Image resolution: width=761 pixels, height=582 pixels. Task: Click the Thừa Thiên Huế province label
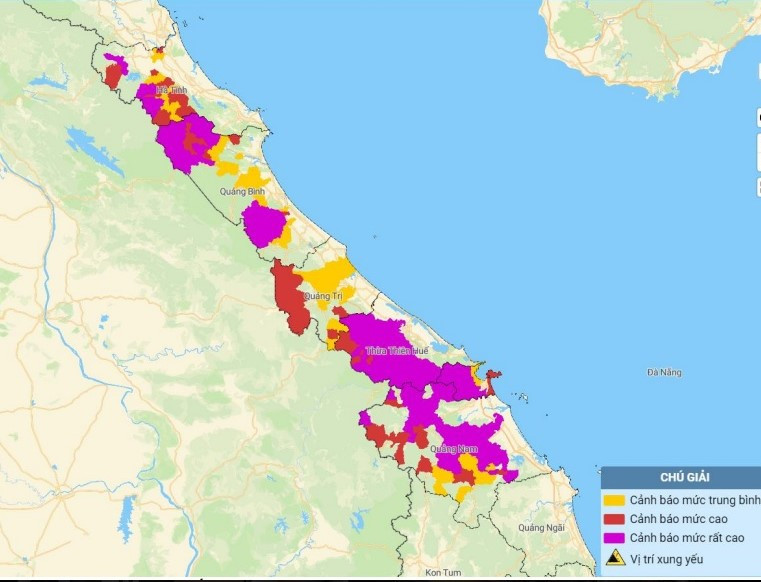pos(397,352)
